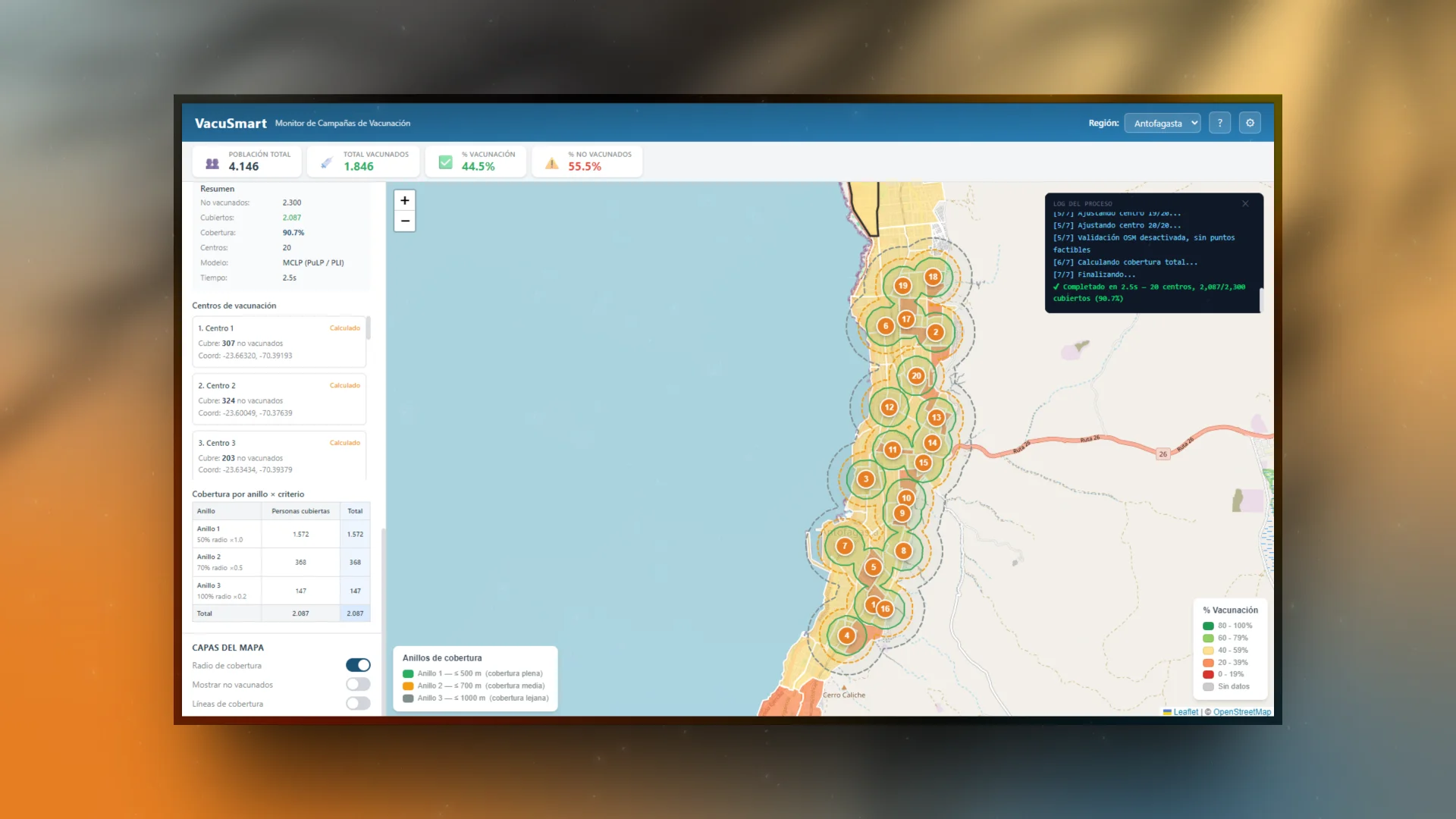Close the process log panel

[1245, 203]
